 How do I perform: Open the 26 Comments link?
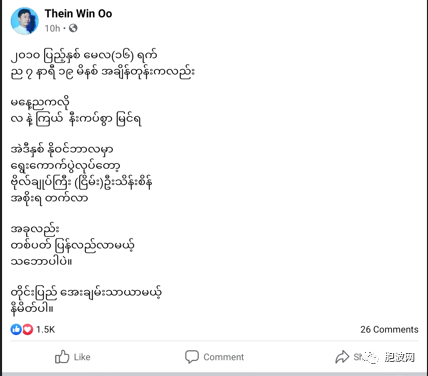(389, 329)
